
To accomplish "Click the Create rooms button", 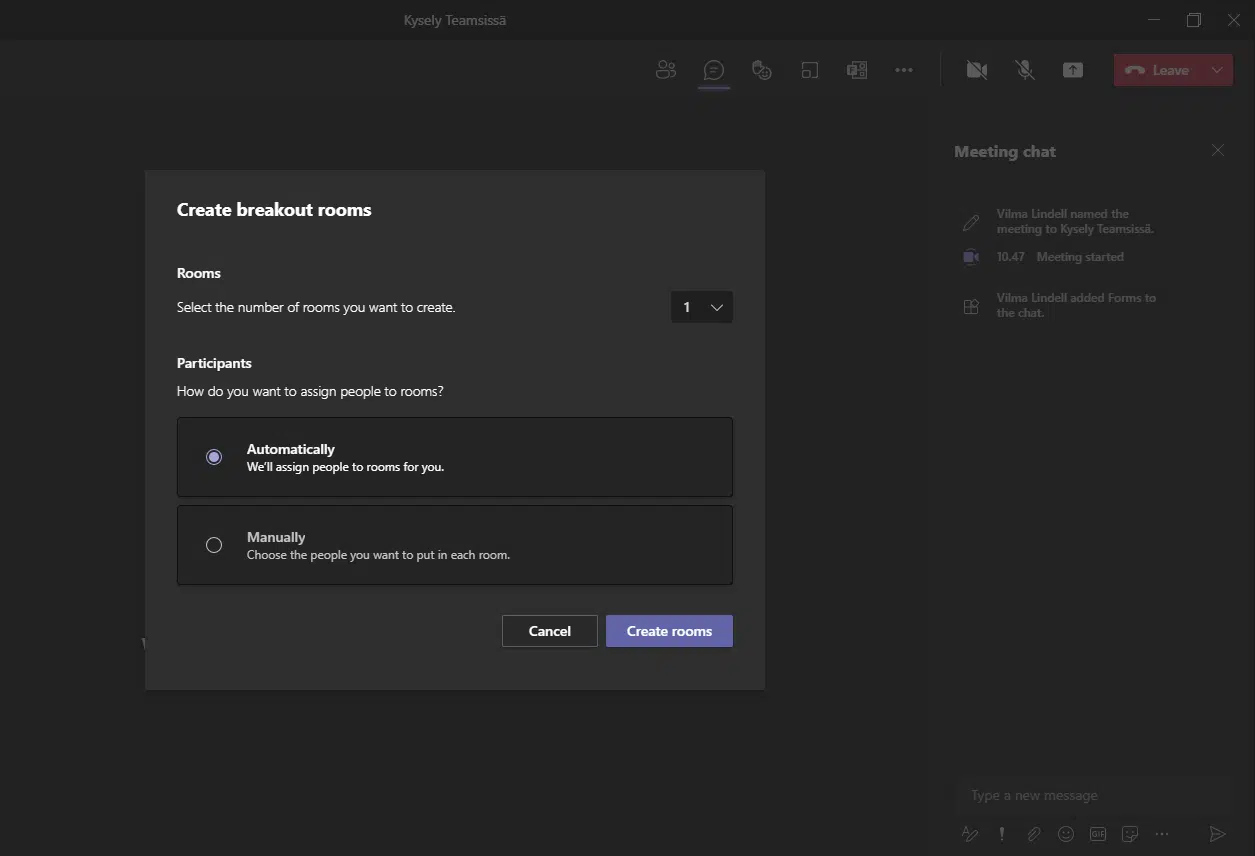I will (x=669, y=631).
